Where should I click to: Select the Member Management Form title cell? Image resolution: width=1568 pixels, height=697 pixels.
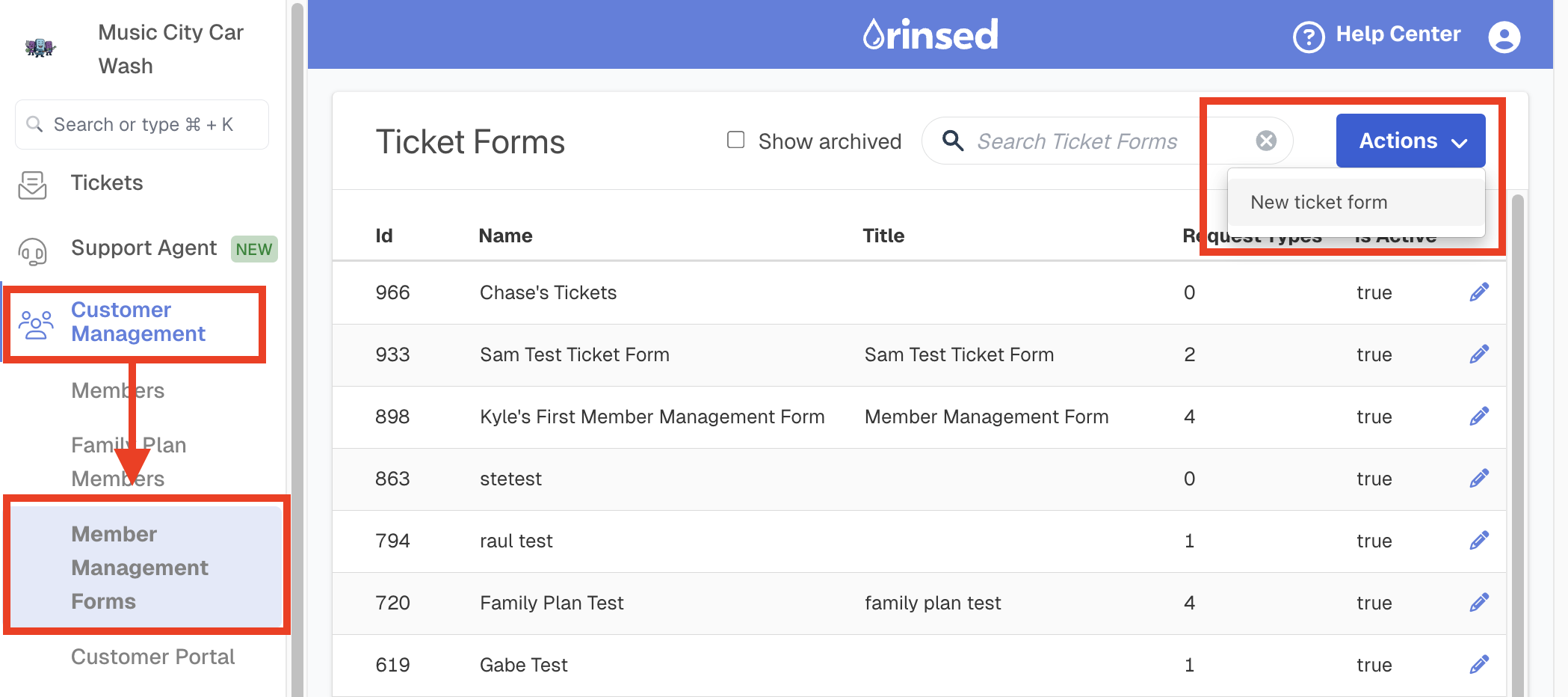coord(987,417)
